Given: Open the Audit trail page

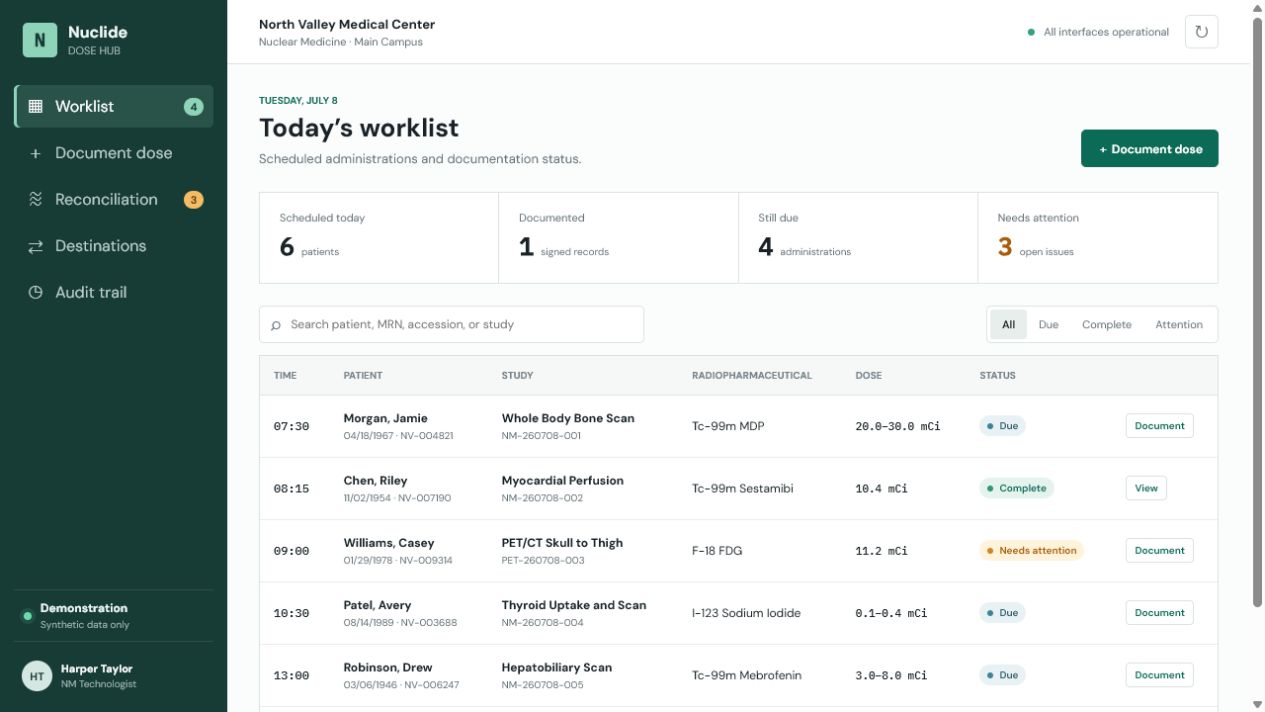Looking at the screenshot, I should (114, 292).
